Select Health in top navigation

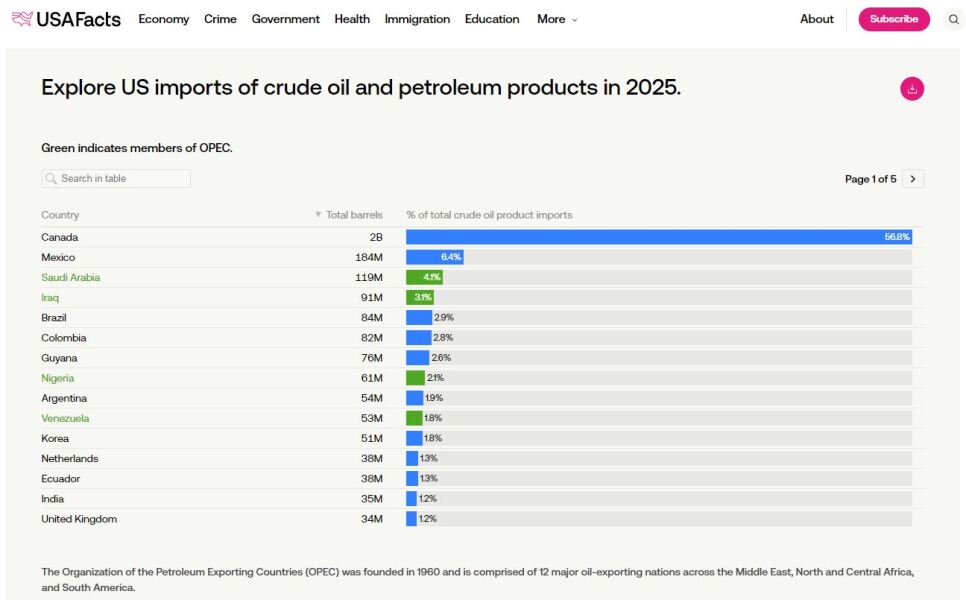352,19
